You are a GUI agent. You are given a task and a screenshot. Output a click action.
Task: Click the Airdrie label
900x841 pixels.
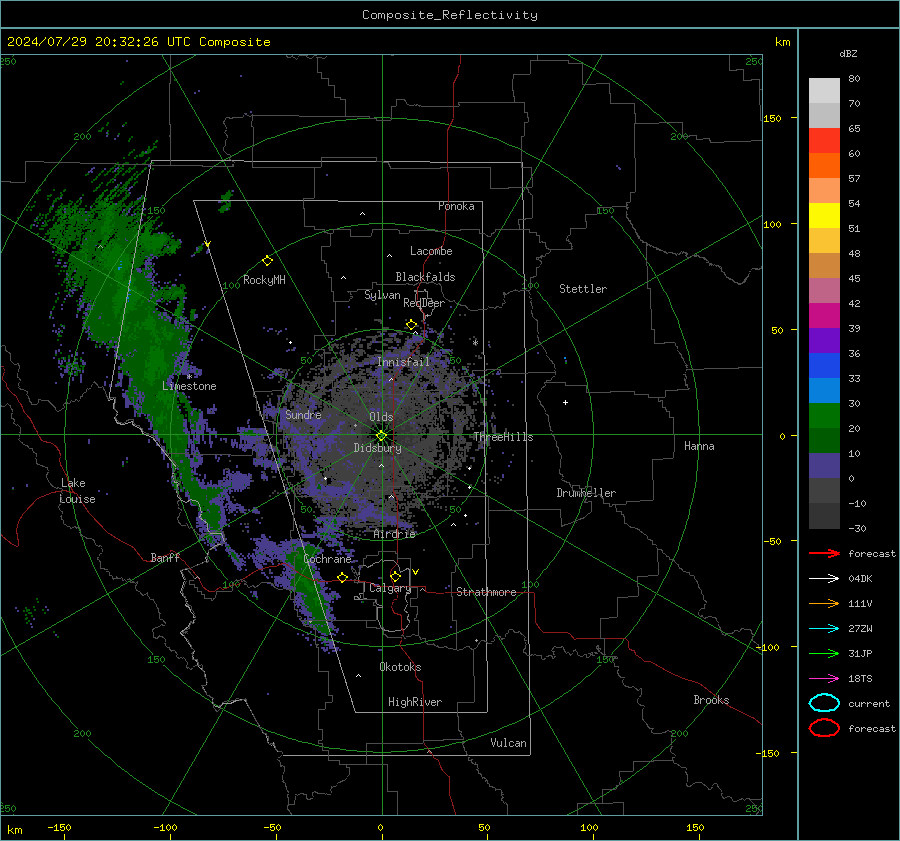tap(394, 534)
